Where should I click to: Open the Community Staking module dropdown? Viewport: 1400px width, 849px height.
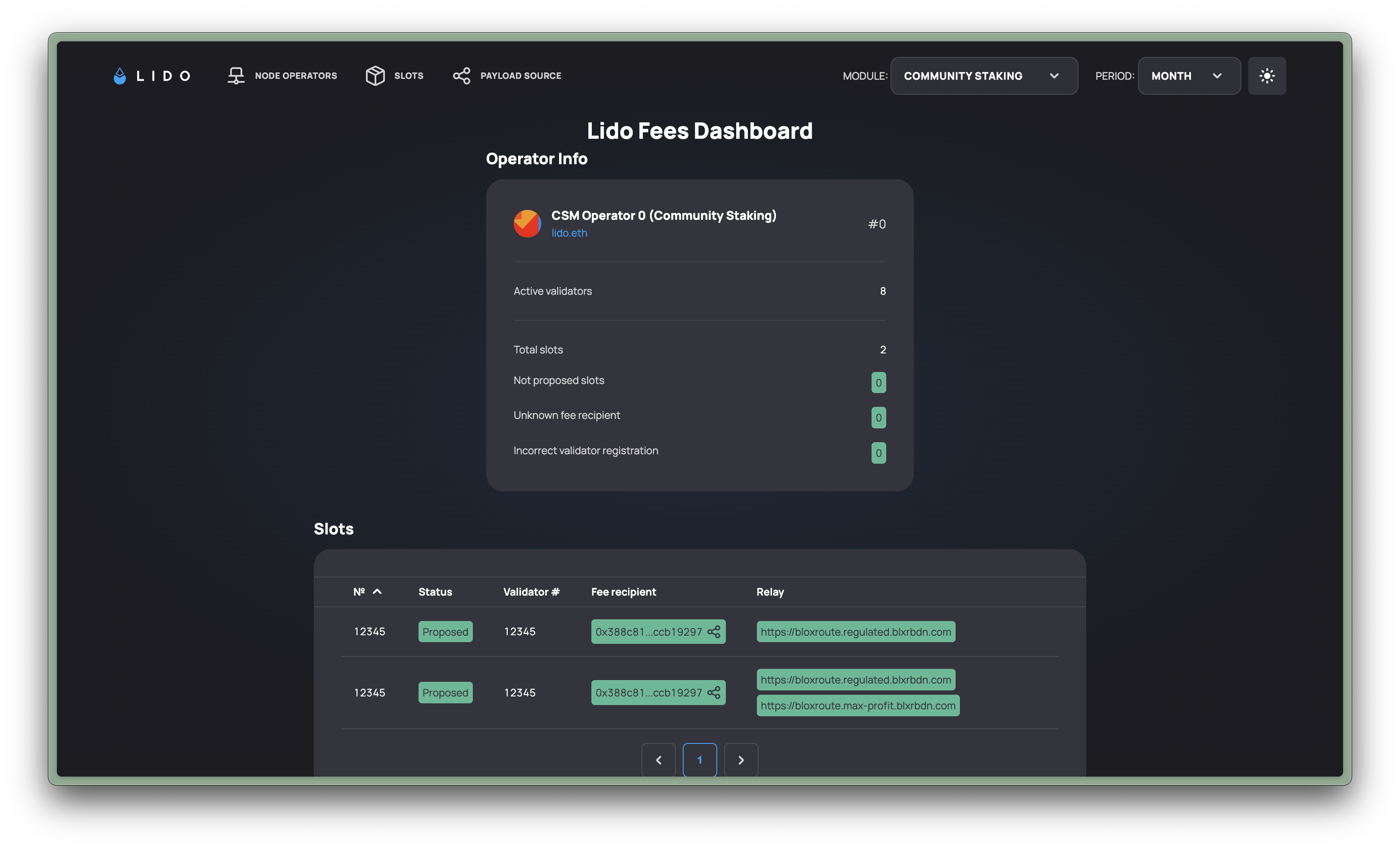click(984, 75)
